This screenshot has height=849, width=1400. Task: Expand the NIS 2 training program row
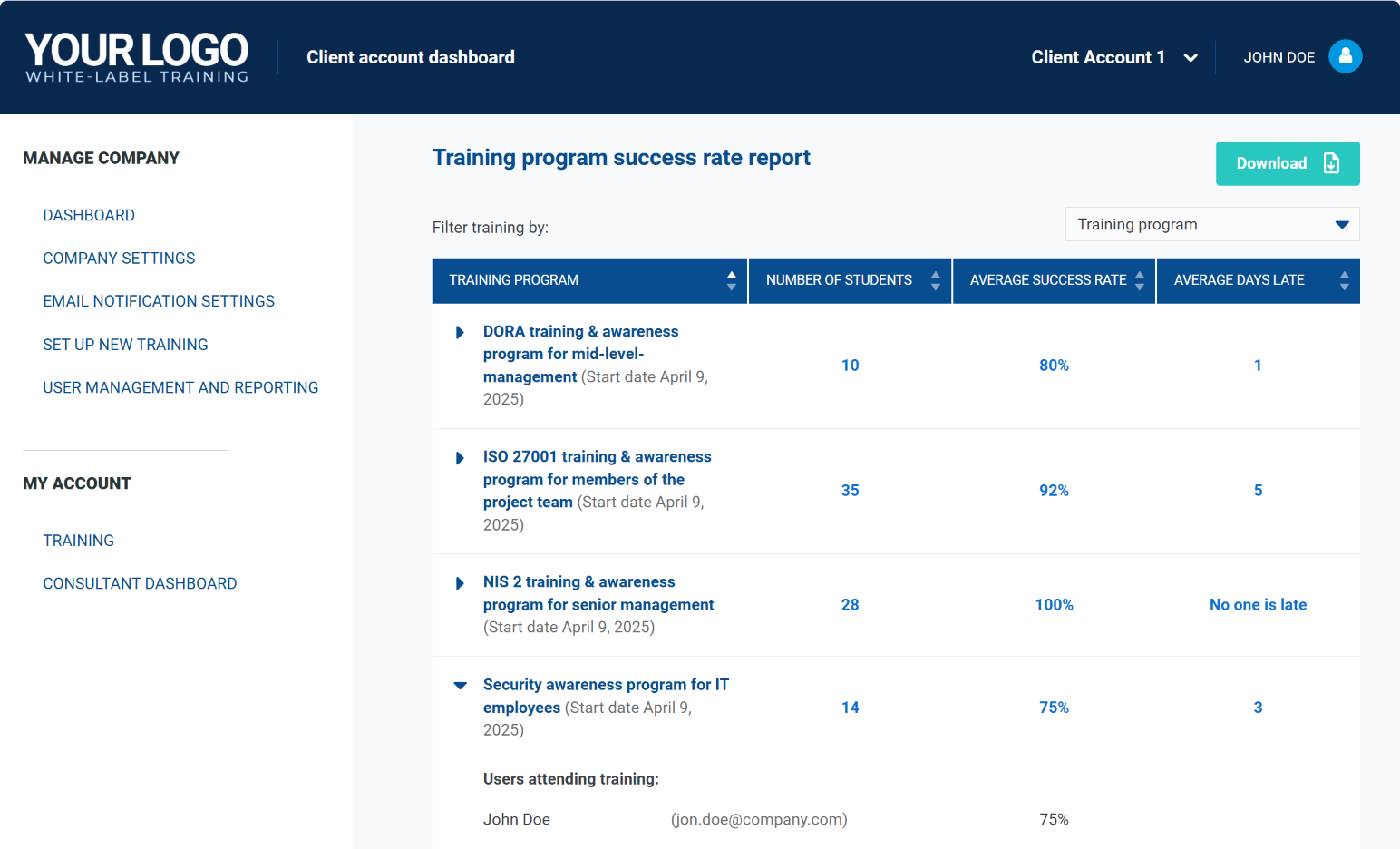click(x=460, y=583)
